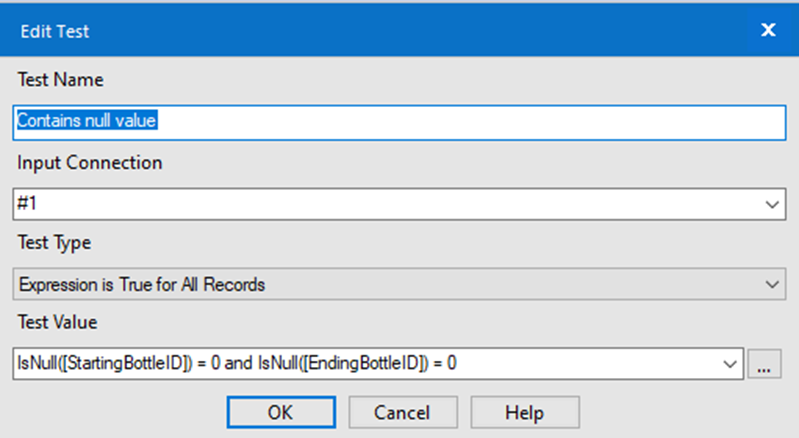Expand the Input Connection dropdown arrow
The width and height of the screenshot is (799, 438).
(772, 204)
